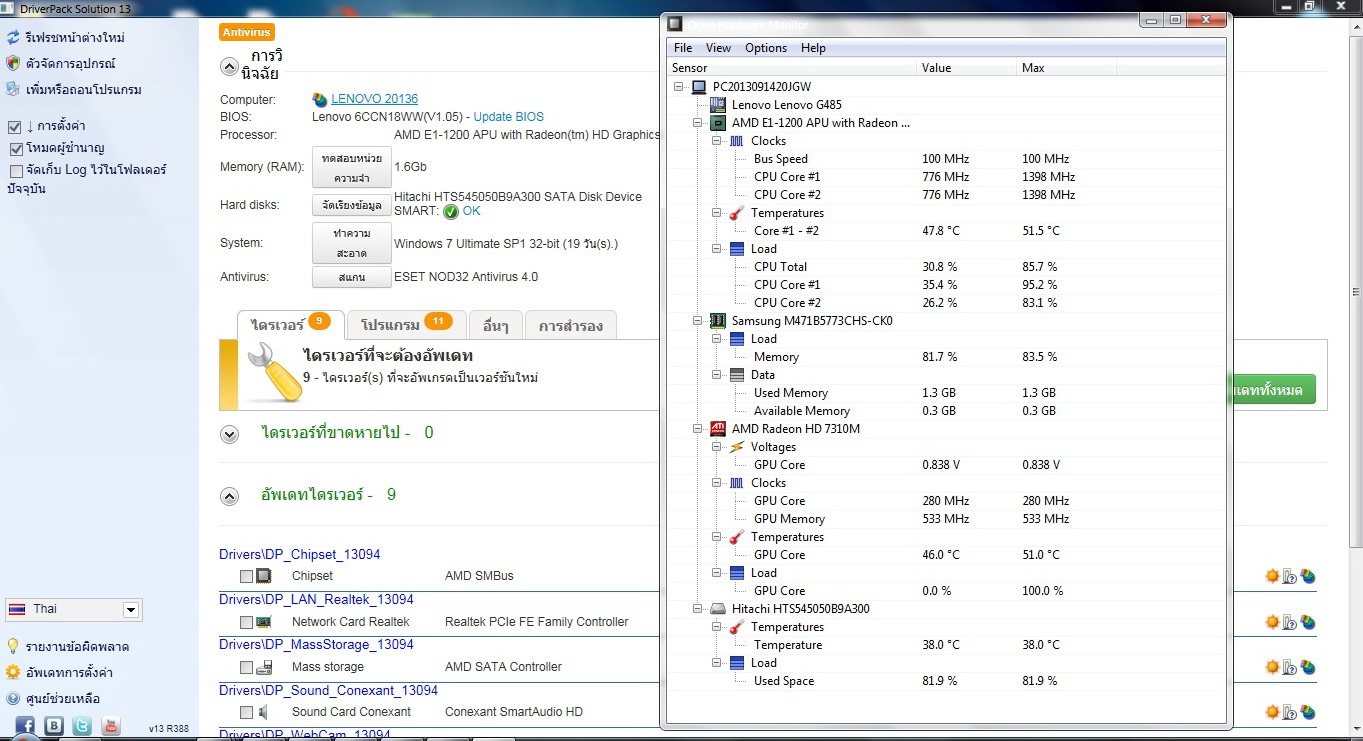1363x741 pixels.
Task: Collapse the diagnostics section chevron in DriverPack
Action: click(x=229, y=67)
